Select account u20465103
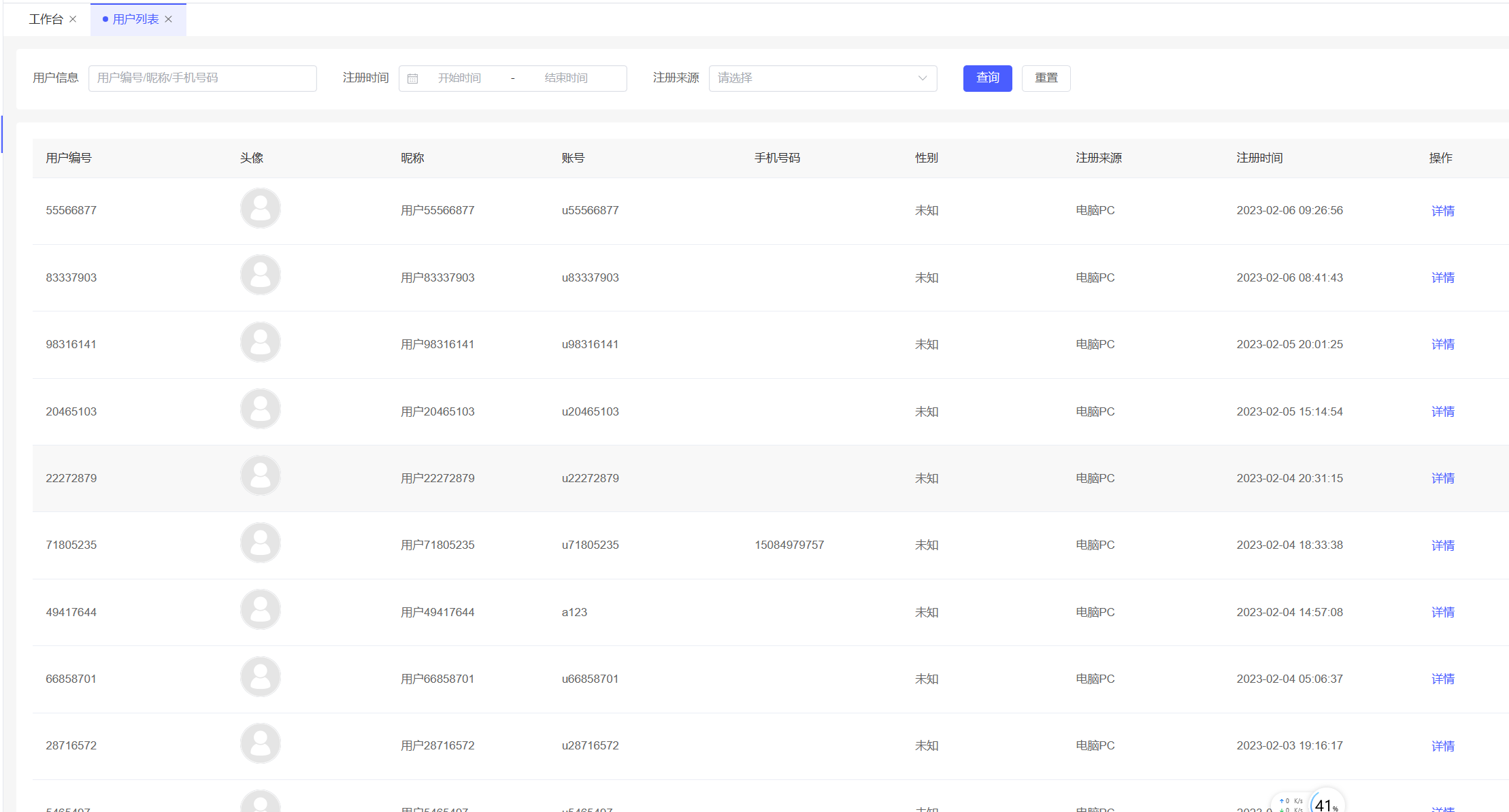1509x812 pixels. (x=591, y=411)
